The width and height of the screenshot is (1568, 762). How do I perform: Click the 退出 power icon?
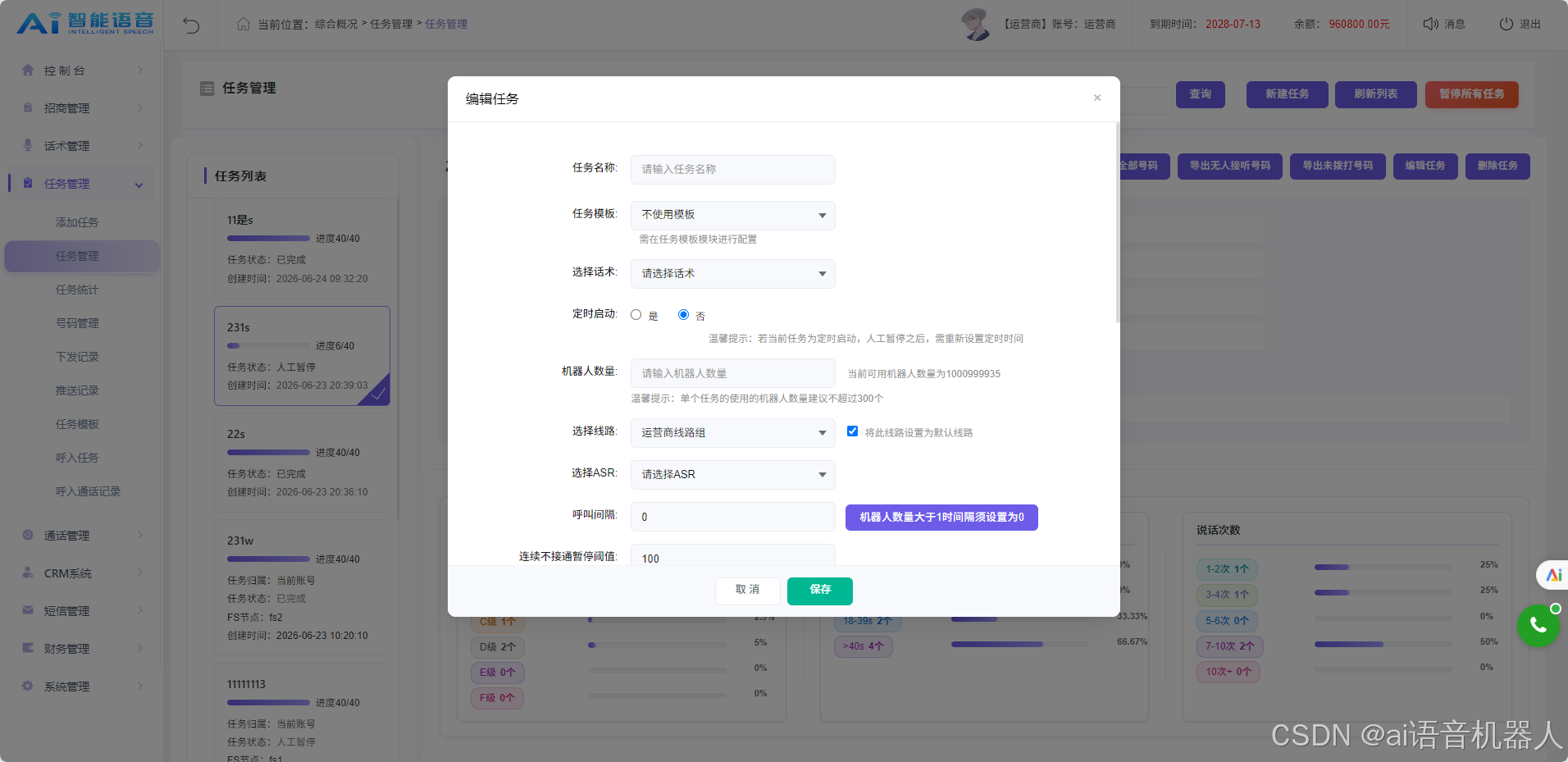1506,24
